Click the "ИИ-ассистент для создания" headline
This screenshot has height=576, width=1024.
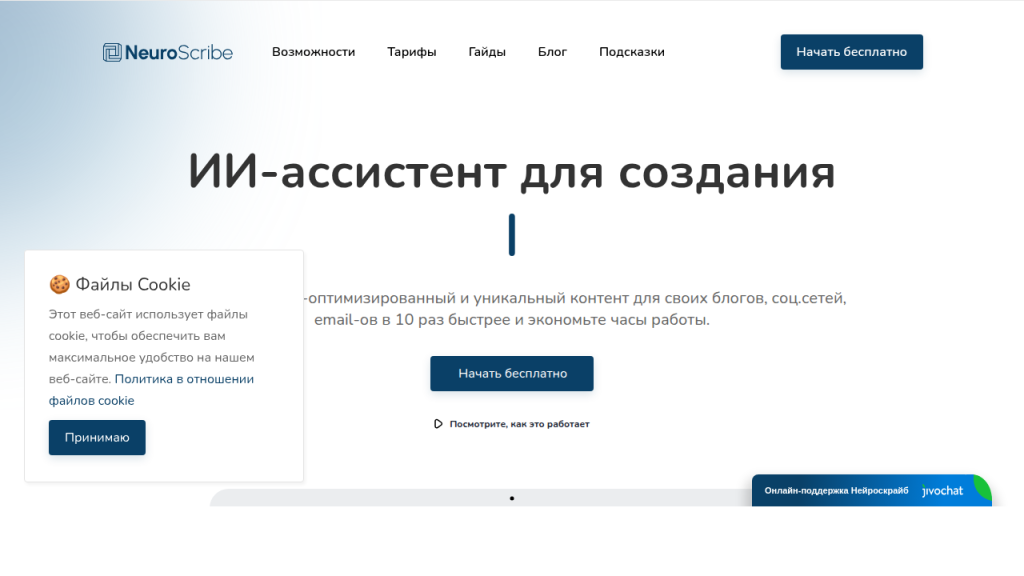pos(512,171)
